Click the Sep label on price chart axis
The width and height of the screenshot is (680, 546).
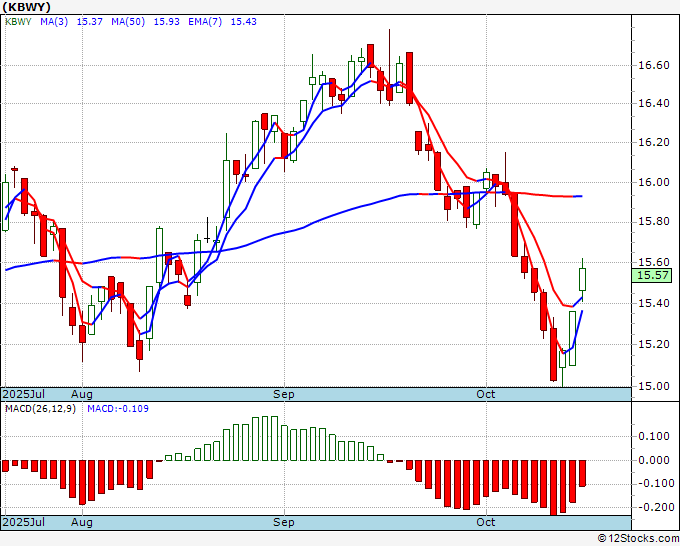point(284,394)
